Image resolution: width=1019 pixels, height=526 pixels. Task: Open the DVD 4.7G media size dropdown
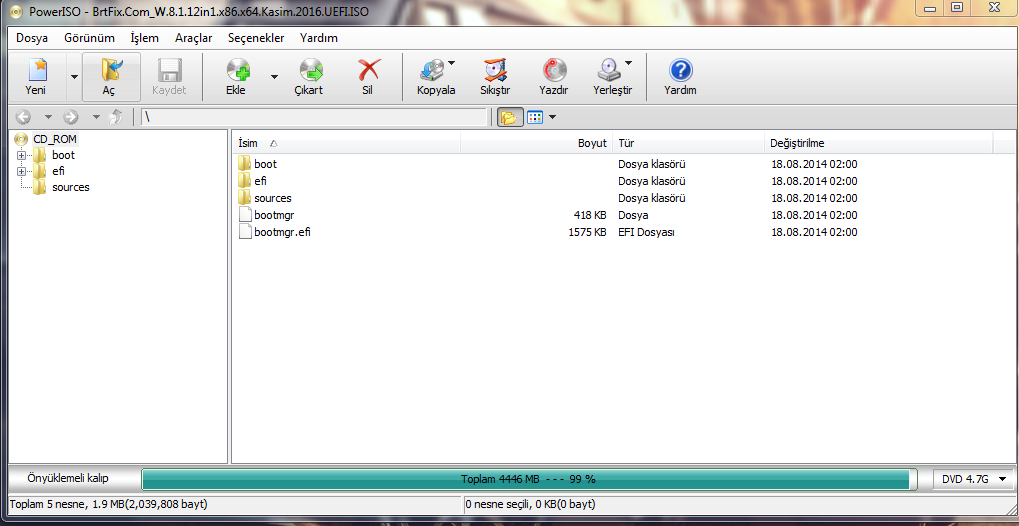pyautogui.click(x=973, y=479)
